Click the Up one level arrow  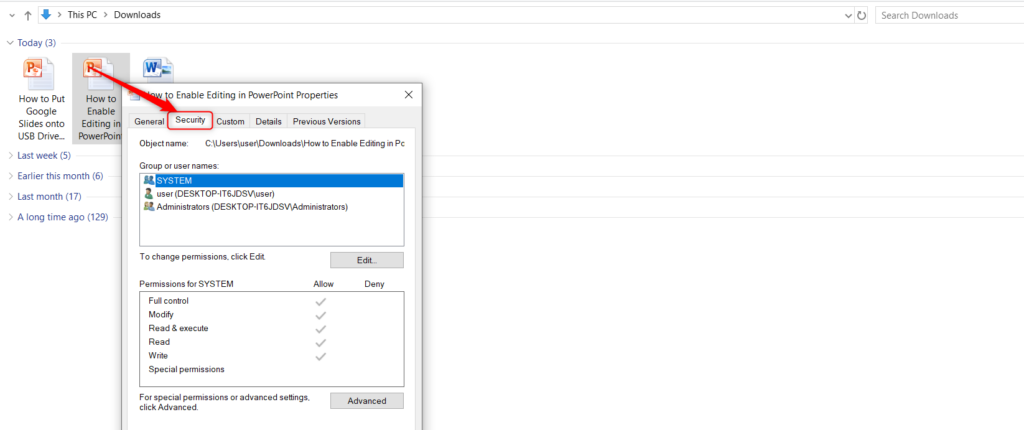pyautogui.click(x=27, y=15)
